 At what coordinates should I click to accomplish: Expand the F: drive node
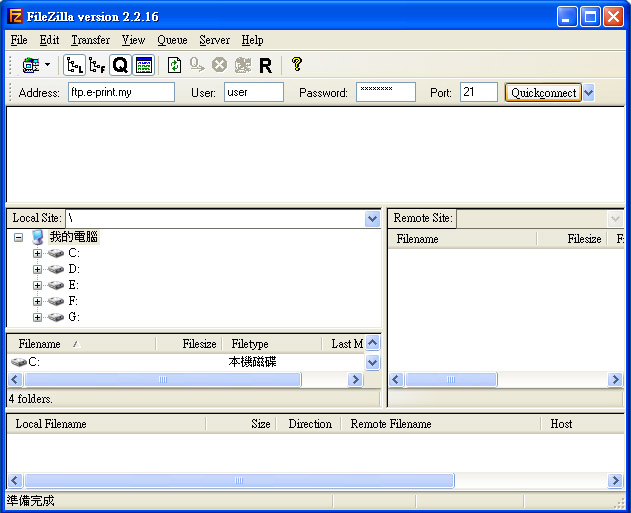click(37, 301)
